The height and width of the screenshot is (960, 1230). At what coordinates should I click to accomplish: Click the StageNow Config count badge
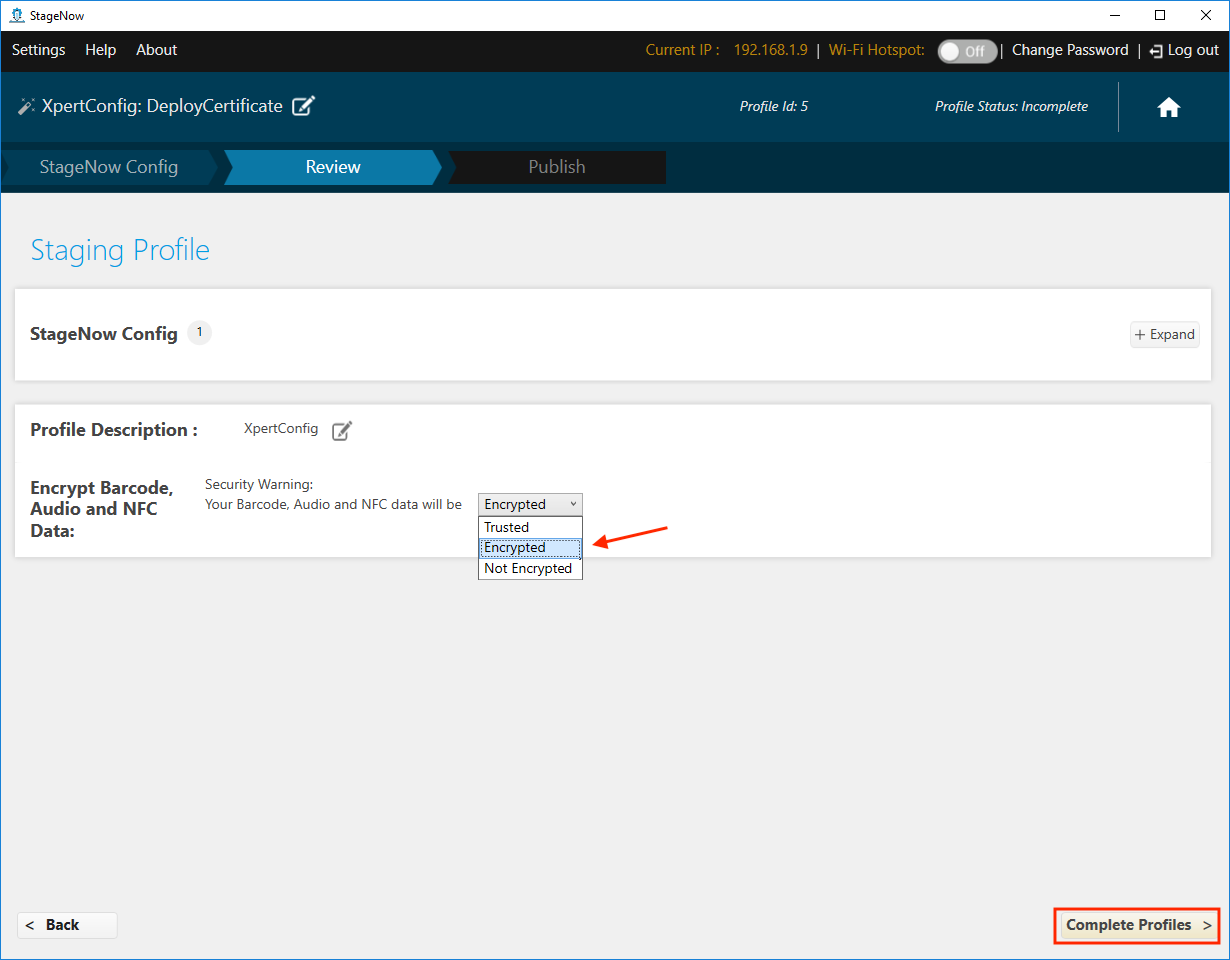pos(199,332)
